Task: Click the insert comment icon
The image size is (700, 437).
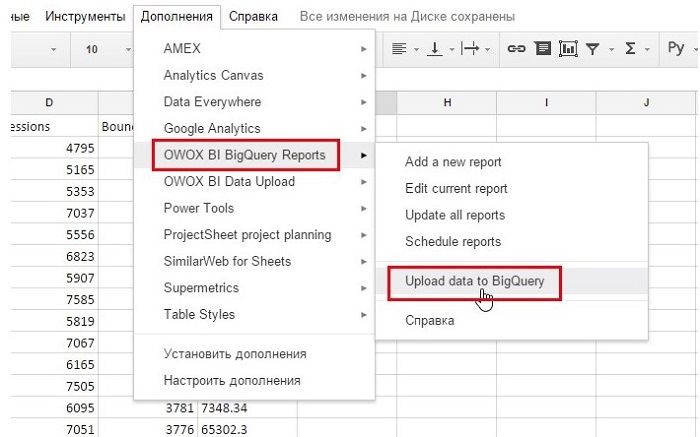Action: point(542,48)
